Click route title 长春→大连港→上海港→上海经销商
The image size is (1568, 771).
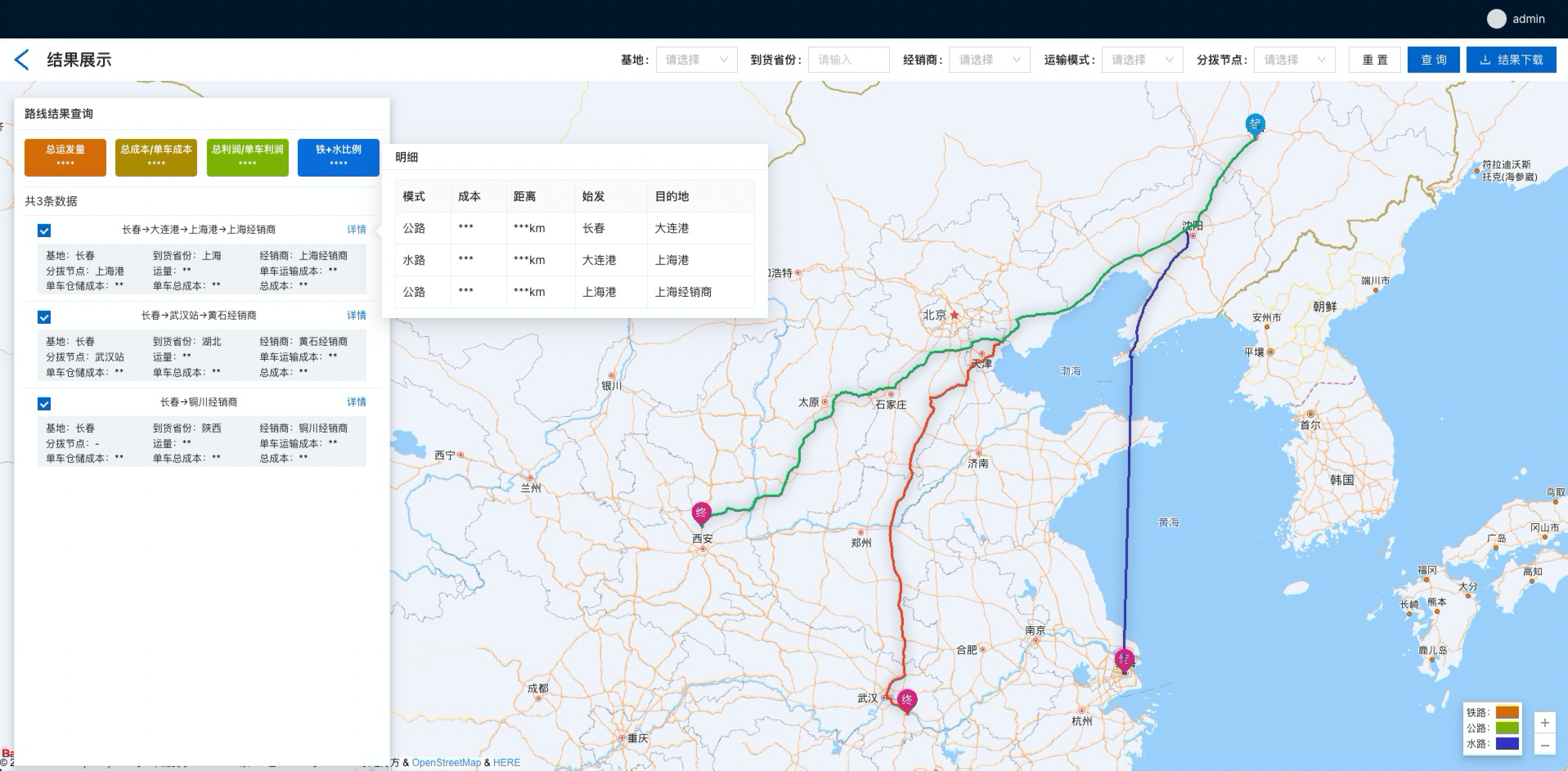(198, 229)
